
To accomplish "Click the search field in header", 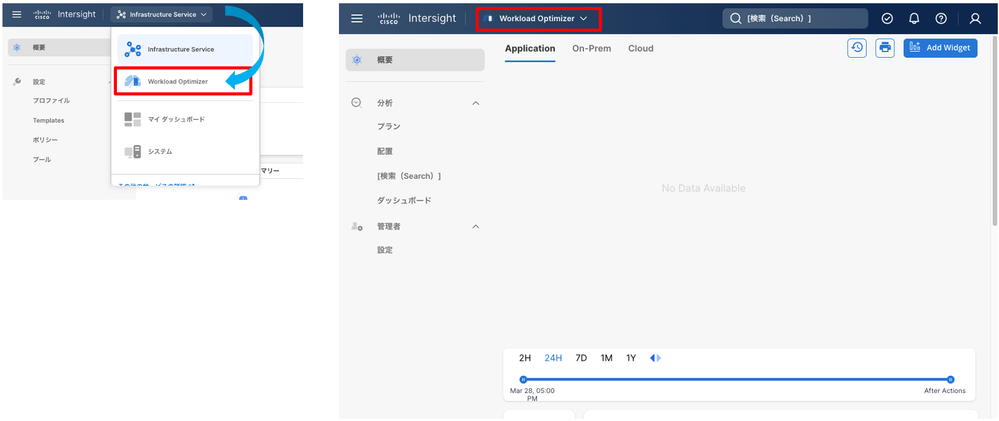I will tap(795, 18).
